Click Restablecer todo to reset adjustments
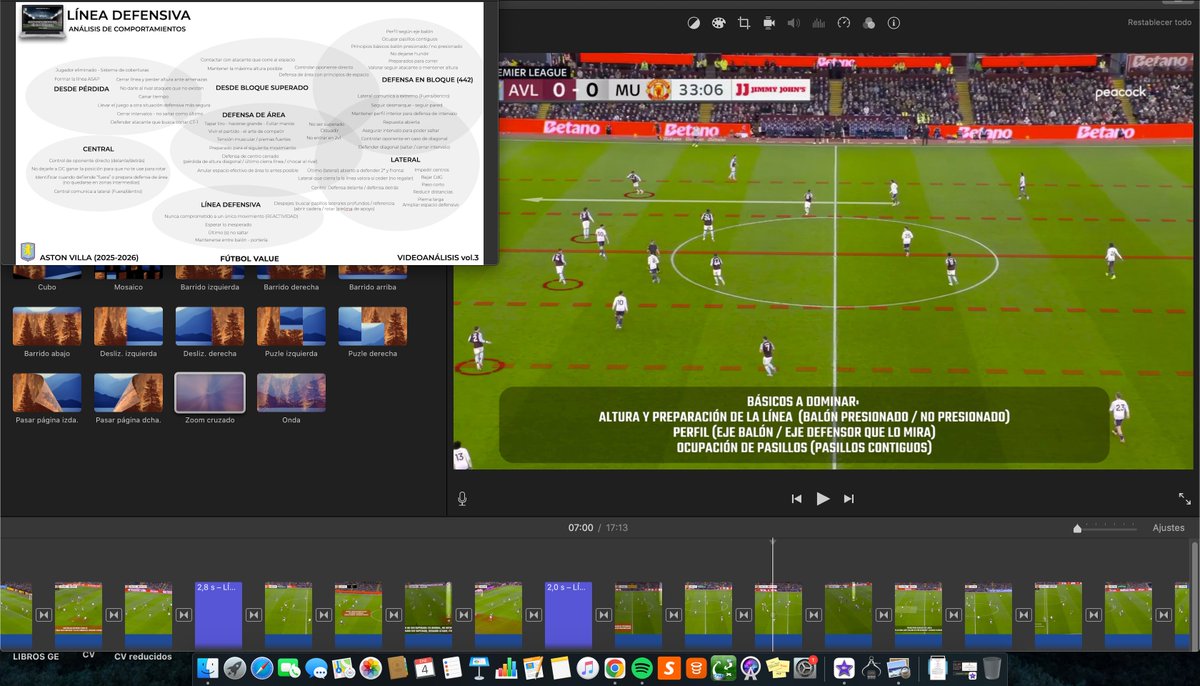Image resolution: width=1200 pixels, height=686 pixels. tap(1158, 23)
